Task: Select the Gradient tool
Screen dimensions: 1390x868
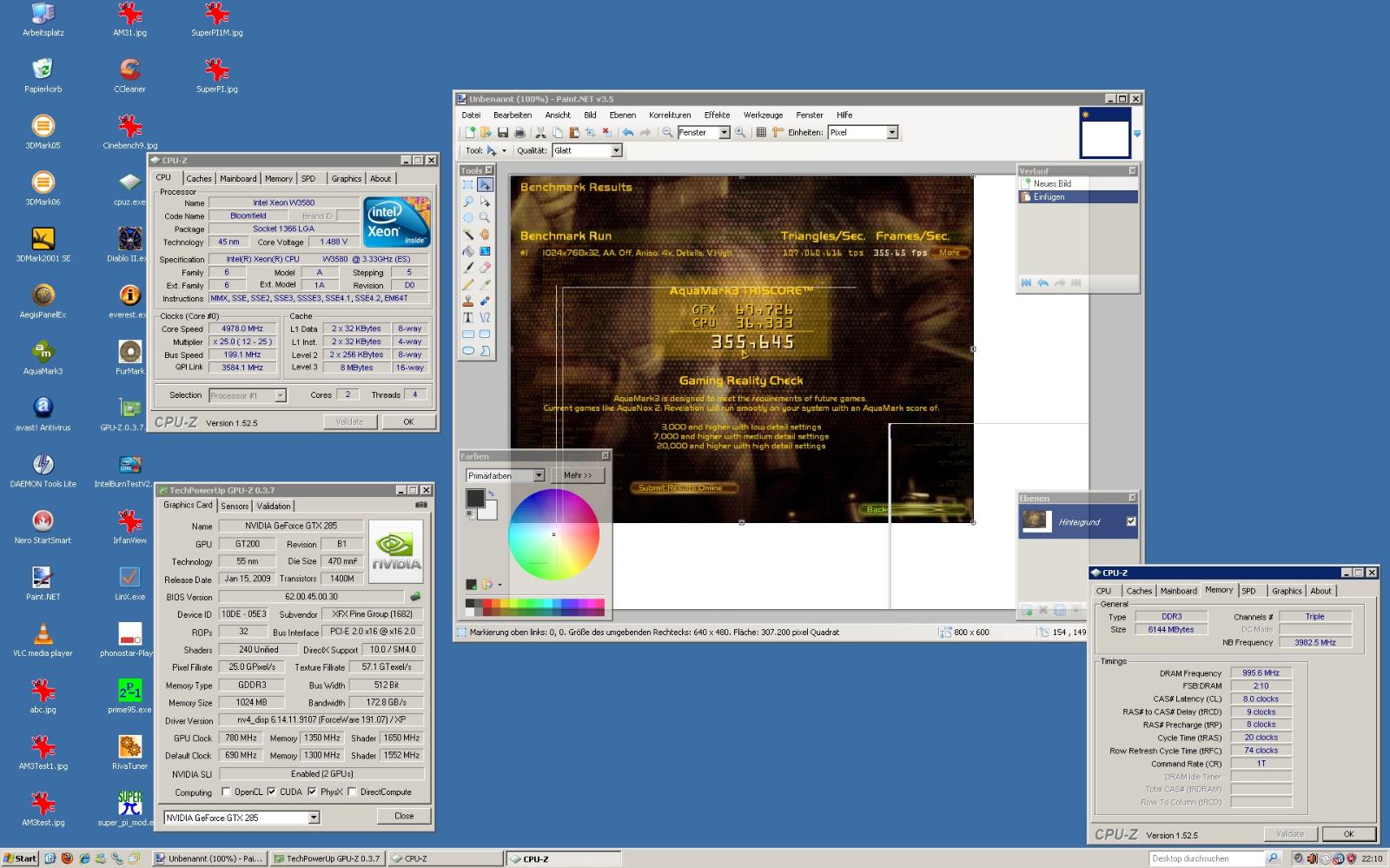Action: (x=485, y=251)
